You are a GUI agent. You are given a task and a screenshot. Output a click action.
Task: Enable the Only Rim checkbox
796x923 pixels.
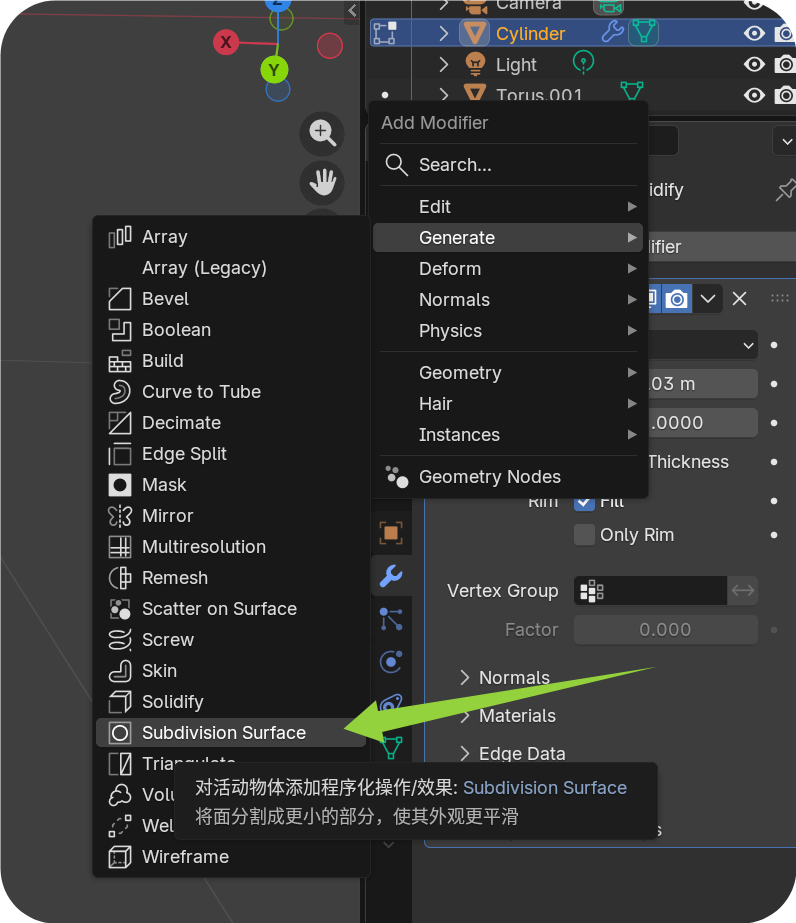[584, 535]
